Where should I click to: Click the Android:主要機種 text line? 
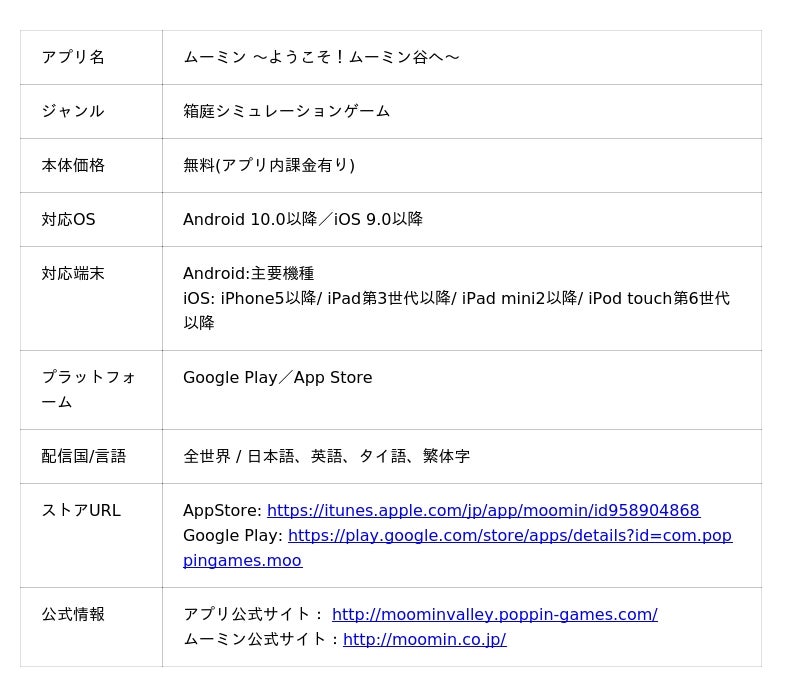(248, 273)
